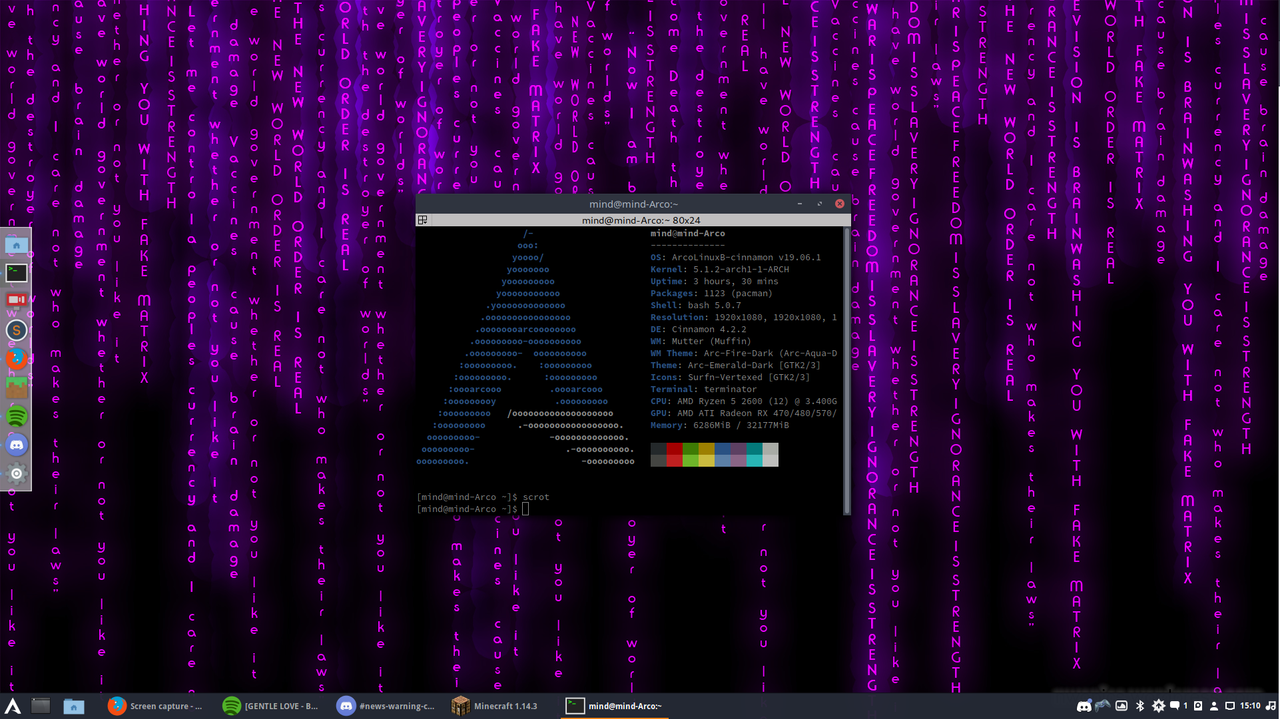Click the show desktop panel icon
1280x719 pixels.
(x=40, y=706)
